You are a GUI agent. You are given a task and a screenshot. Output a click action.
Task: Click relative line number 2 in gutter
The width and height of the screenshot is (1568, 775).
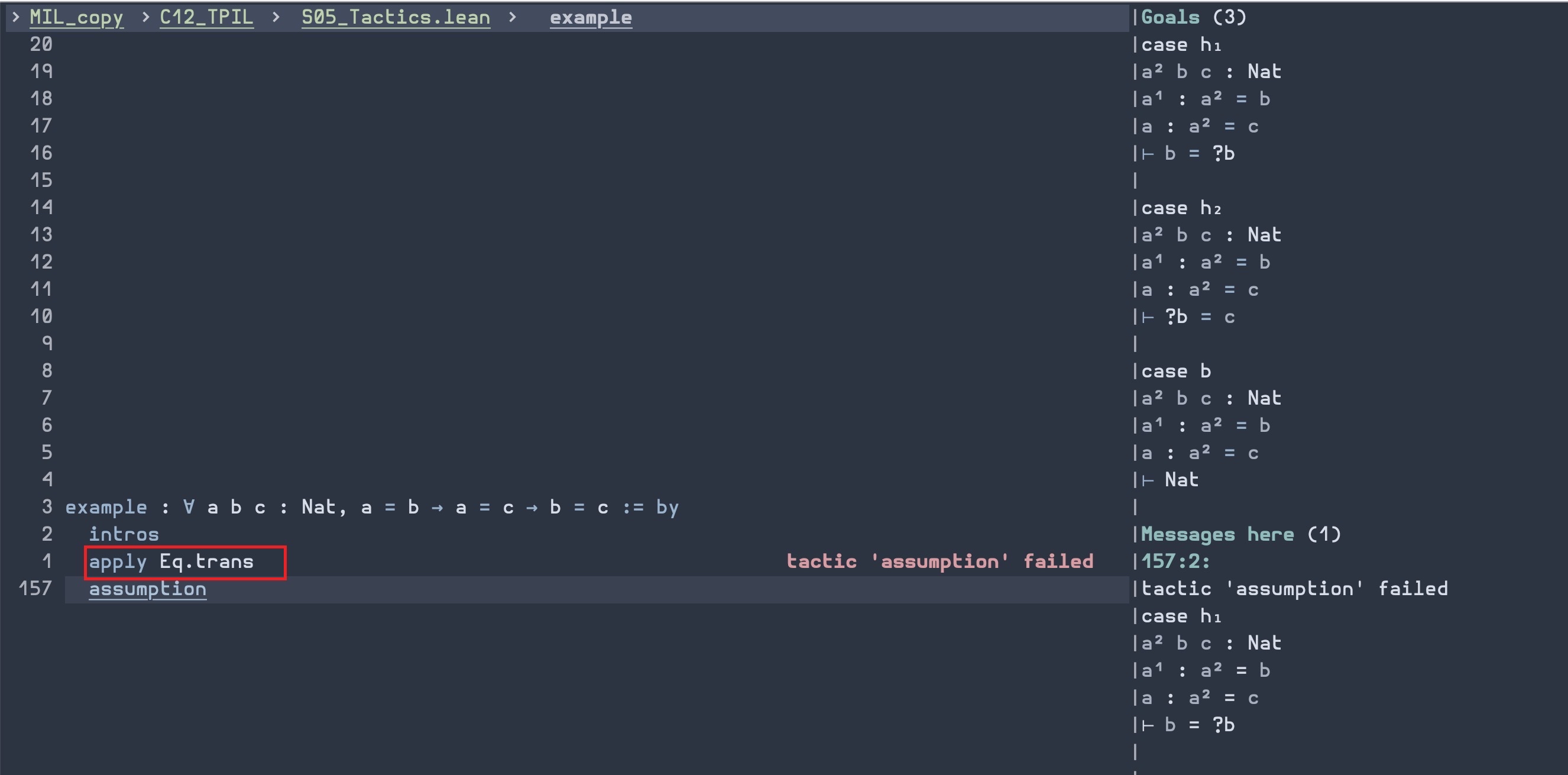(47, 534)
